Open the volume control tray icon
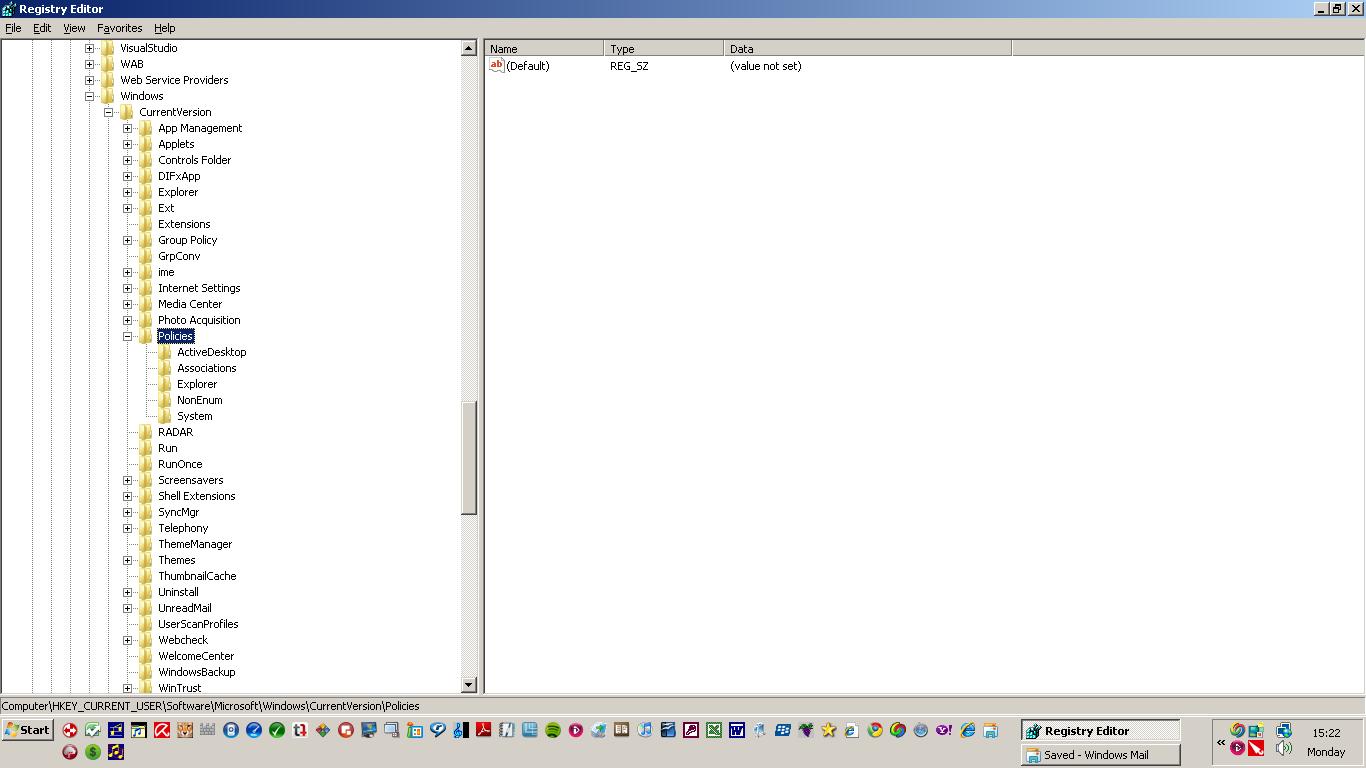Image resolution: width=1366 pixels, height=768 pixels. click(x=1284, y=749)
